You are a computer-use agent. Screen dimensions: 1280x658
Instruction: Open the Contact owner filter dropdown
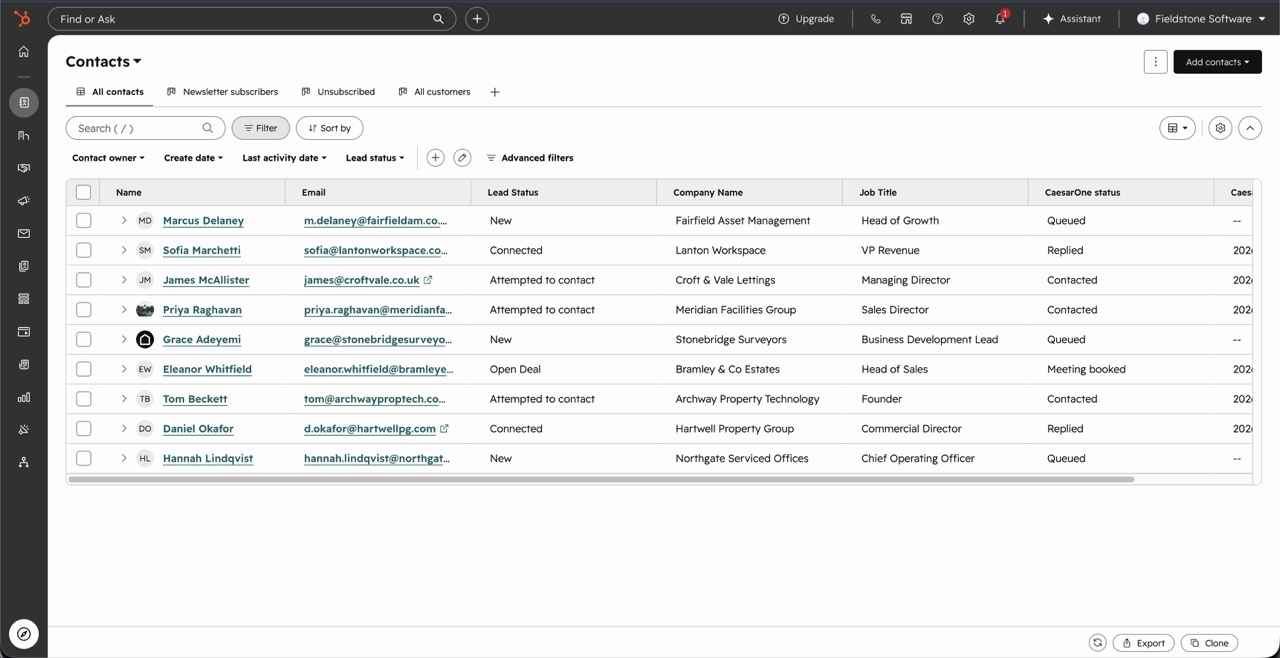(108, 158)
